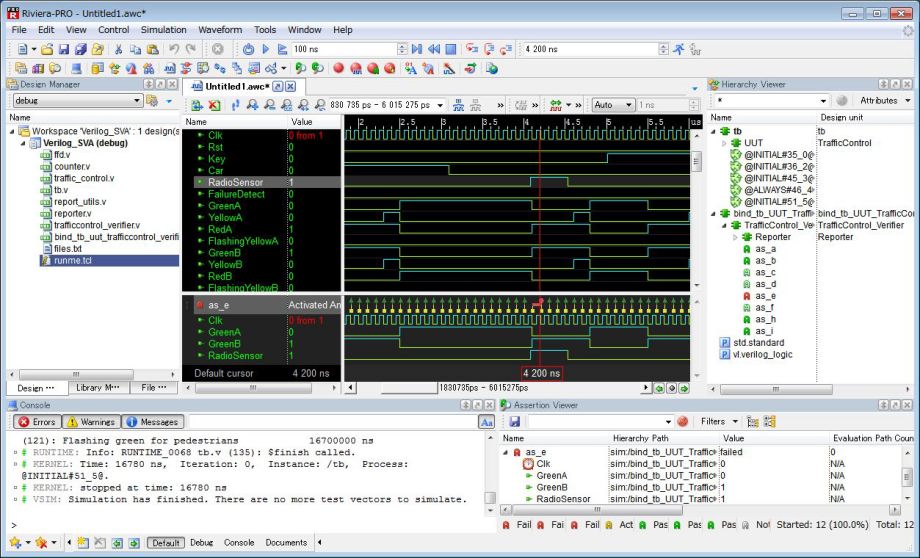Viewport: 920px width, 558px height.
Task: Click the Restart simulation icon
Action: (x=248, y=49)
